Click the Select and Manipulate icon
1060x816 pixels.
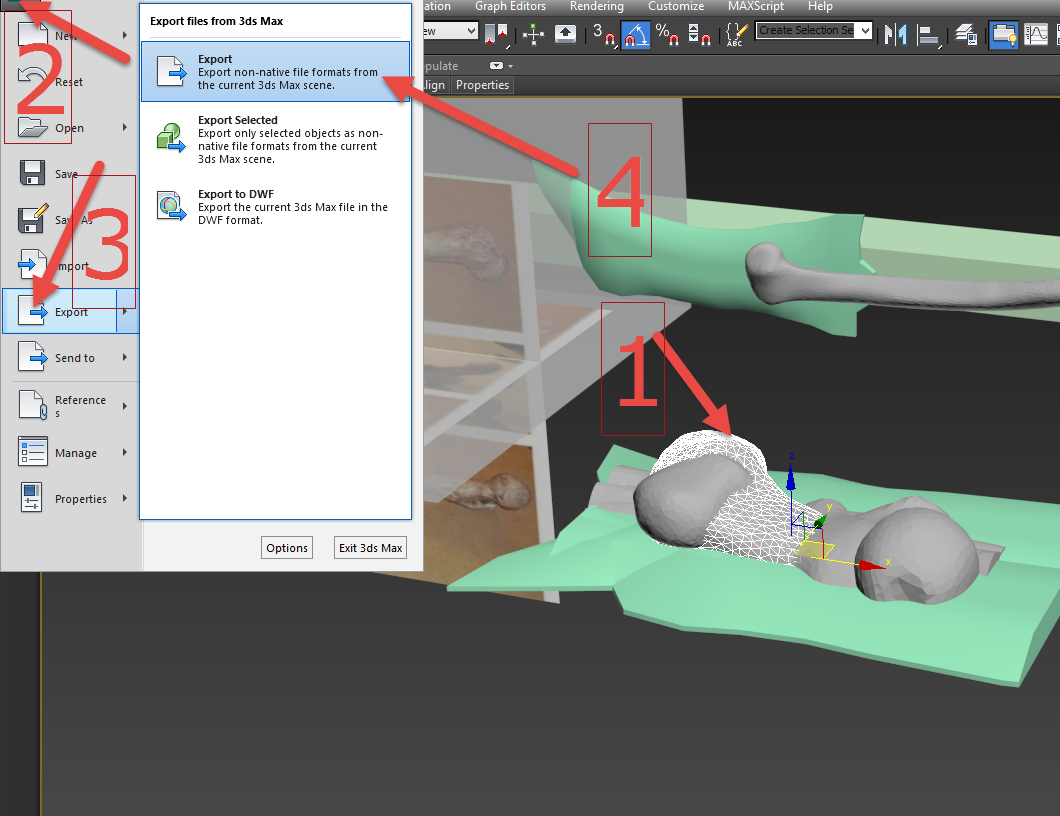click(x=533, y=34)
